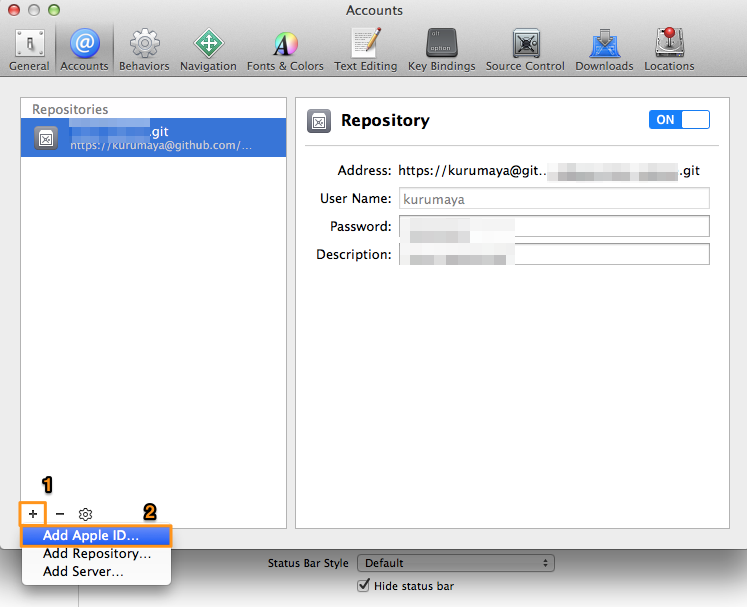Click the plus button to add account
Screen dimensions: 747x607
click(x=33, y=514)
